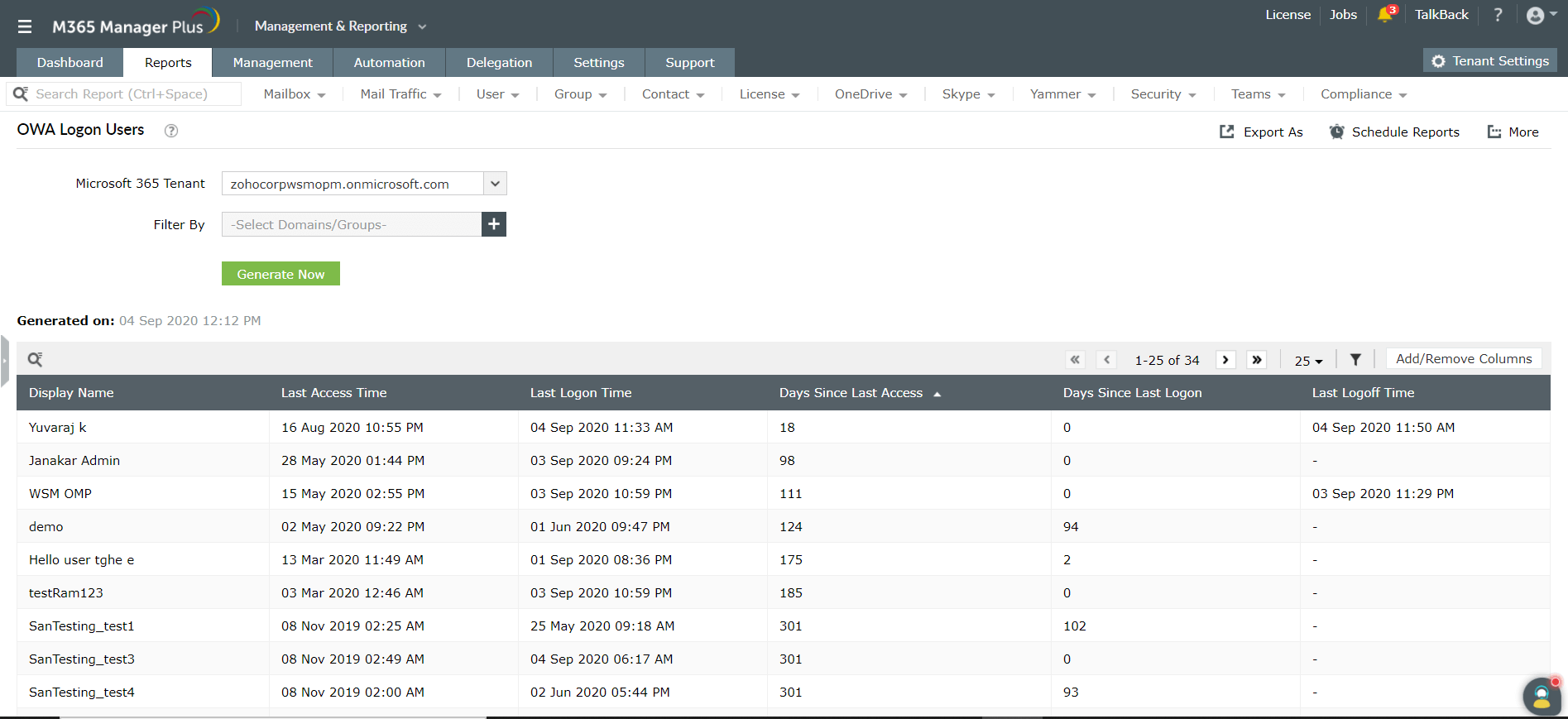The height and width of the screenshot is (719, 1568).
Task: Expand the Compliance reports menu
Action: 1364,94
